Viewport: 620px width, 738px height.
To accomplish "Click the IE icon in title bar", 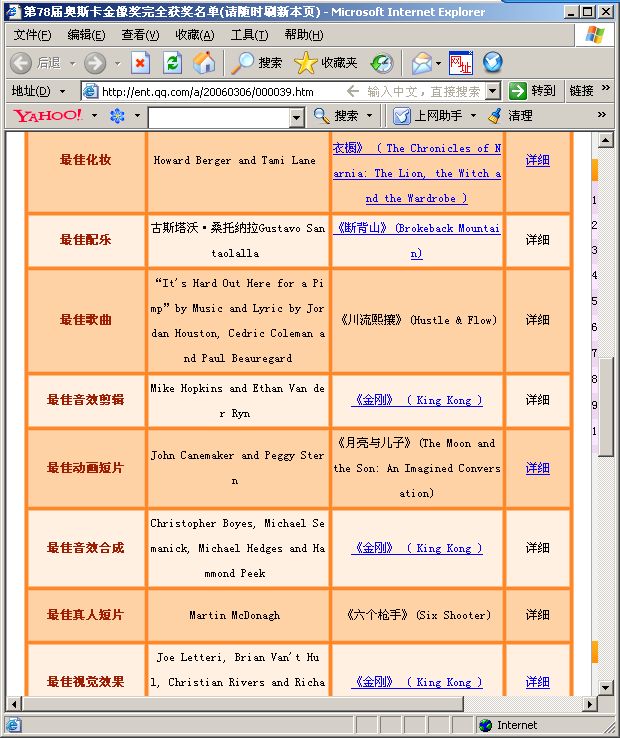I will (13, 11).
